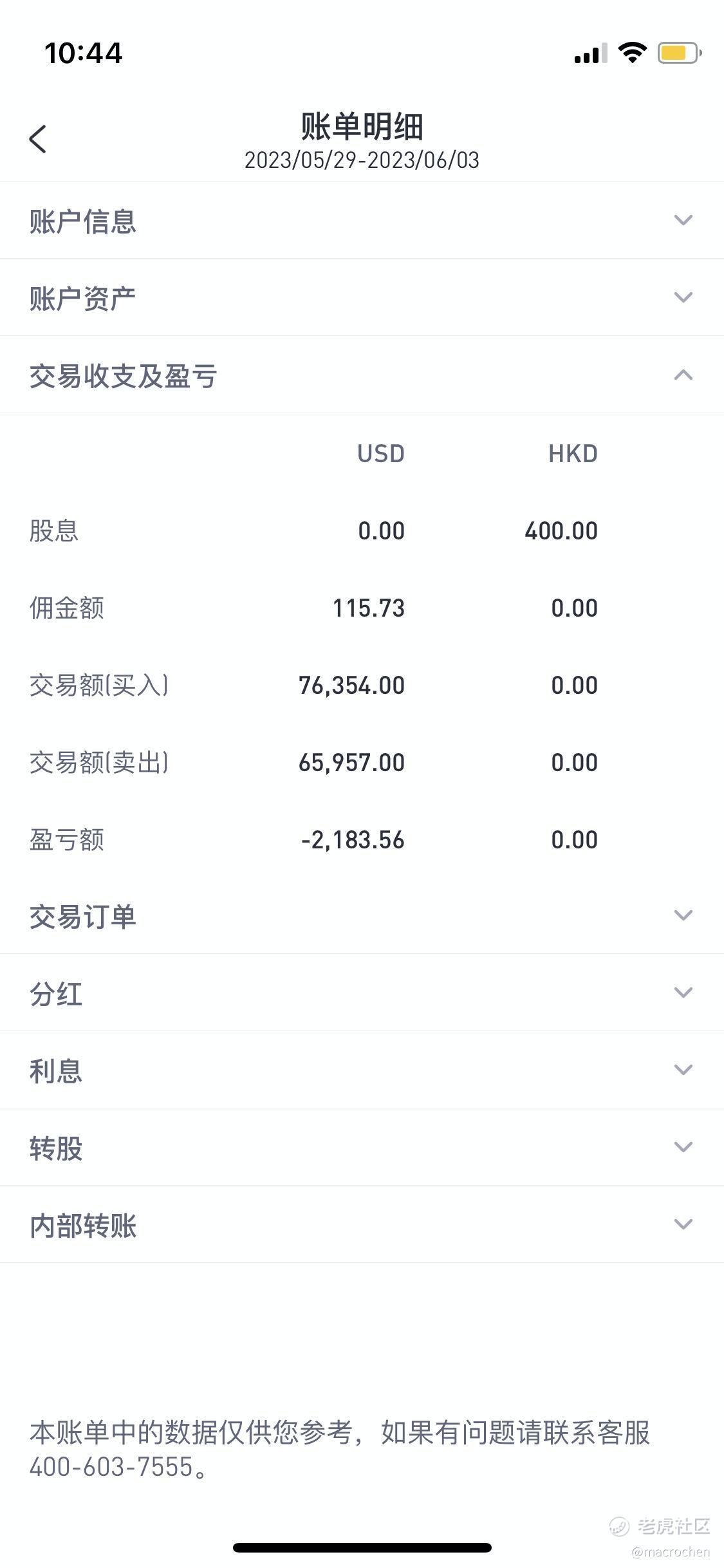
Task: Tap the back arrow icon
Action: point(38,139)
